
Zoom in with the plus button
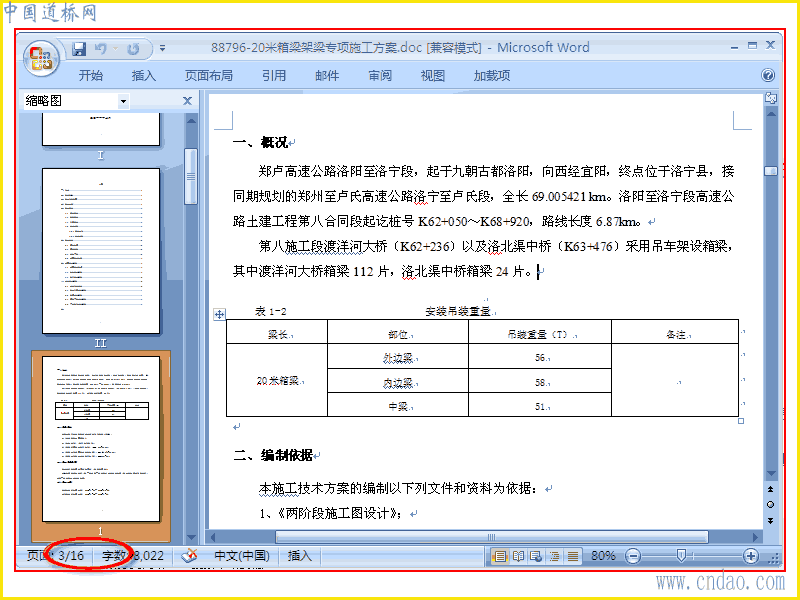click(x=751, y=556)
